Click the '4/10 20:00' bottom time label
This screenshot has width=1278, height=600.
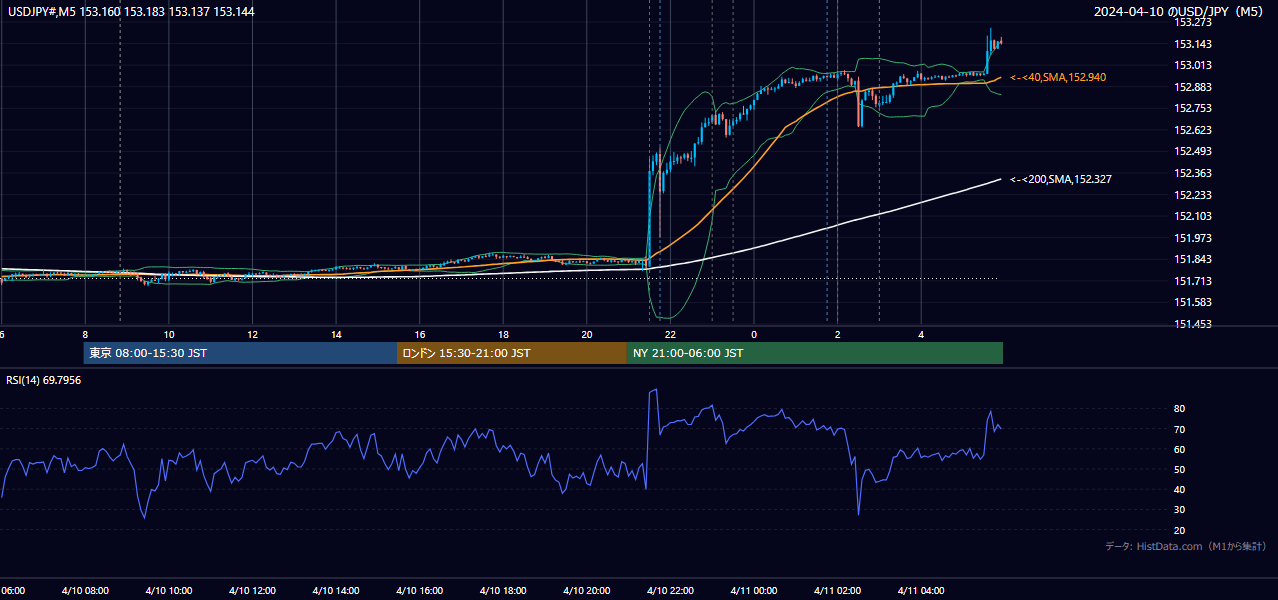(x=587, y=591)
